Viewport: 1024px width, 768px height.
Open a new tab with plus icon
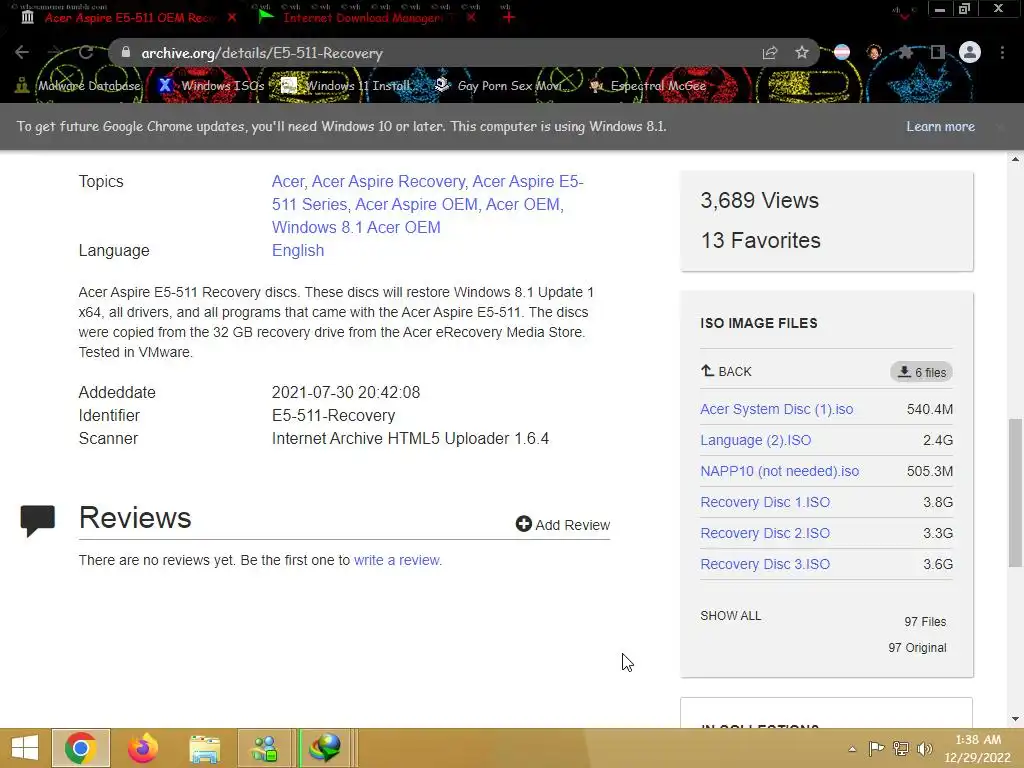click(x=508, y=17)
